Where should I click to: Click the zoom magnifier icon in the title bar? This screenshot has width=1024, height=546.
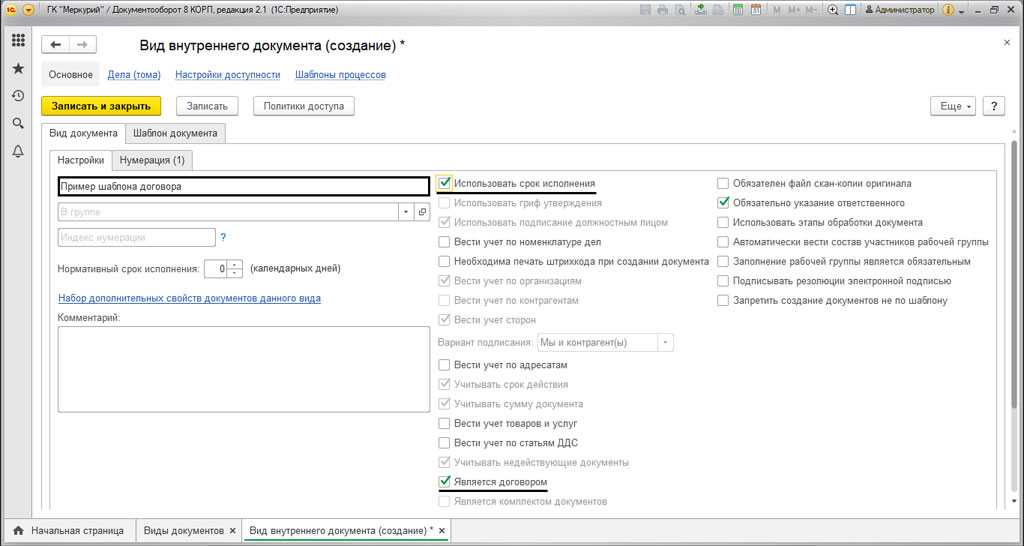[832, 10]
